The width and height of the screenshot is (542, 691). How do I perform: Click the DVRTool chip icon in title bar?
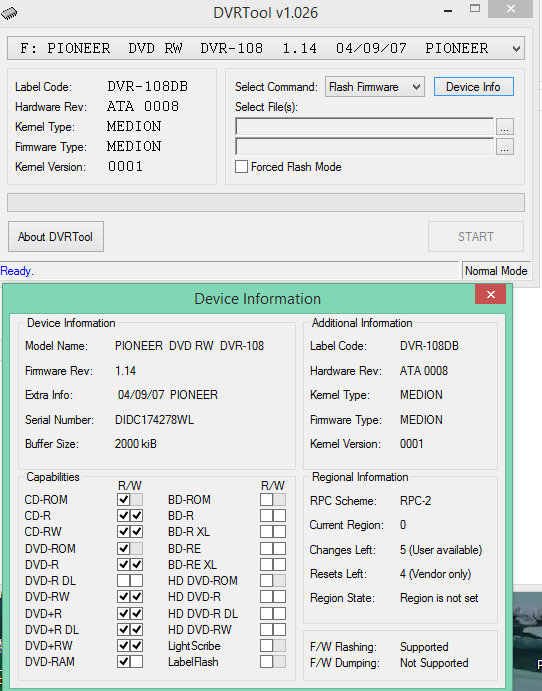[x=9, y=13]
